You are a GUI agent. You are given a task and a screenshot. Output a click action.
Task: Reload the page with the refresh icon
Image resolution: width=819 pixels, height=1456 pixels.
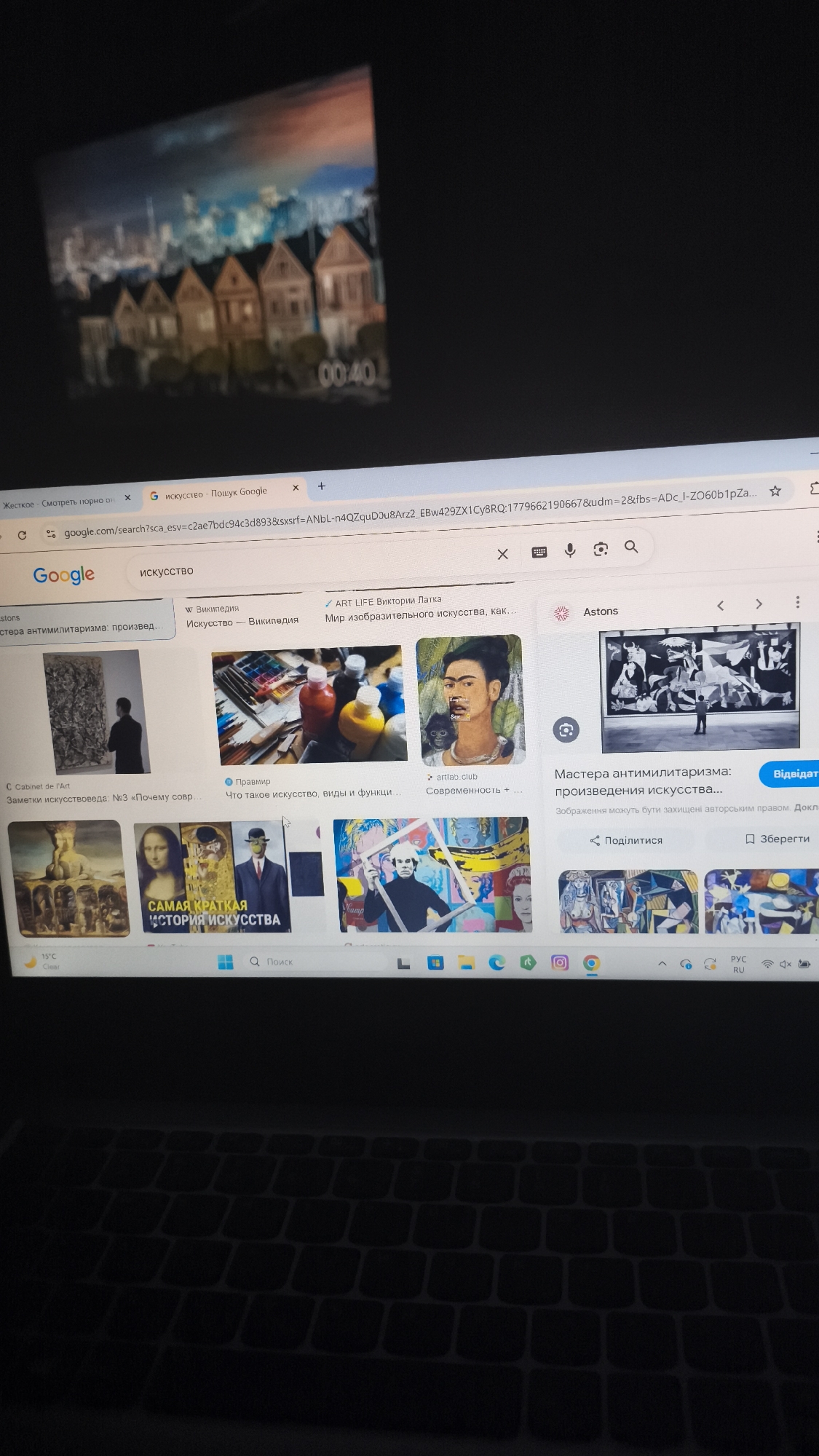click(x=22, y=535)
